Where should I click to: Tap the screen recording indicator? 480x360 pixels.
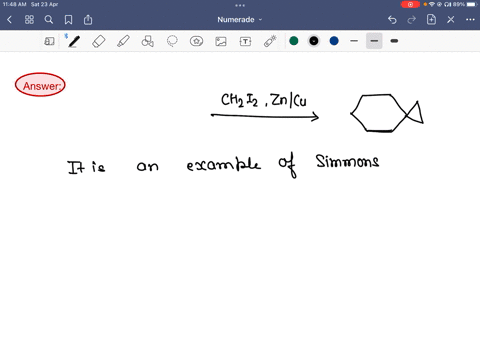410,4
